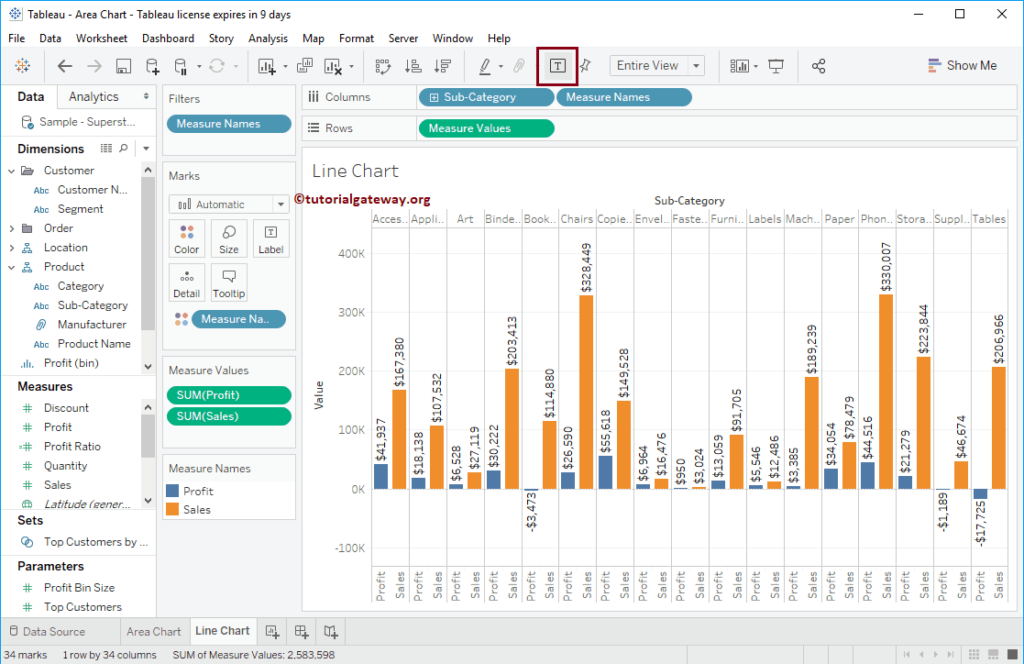Collapse the Product hierarchy
This screenshot has height=664, width=1024.
(x=12, y=267)
